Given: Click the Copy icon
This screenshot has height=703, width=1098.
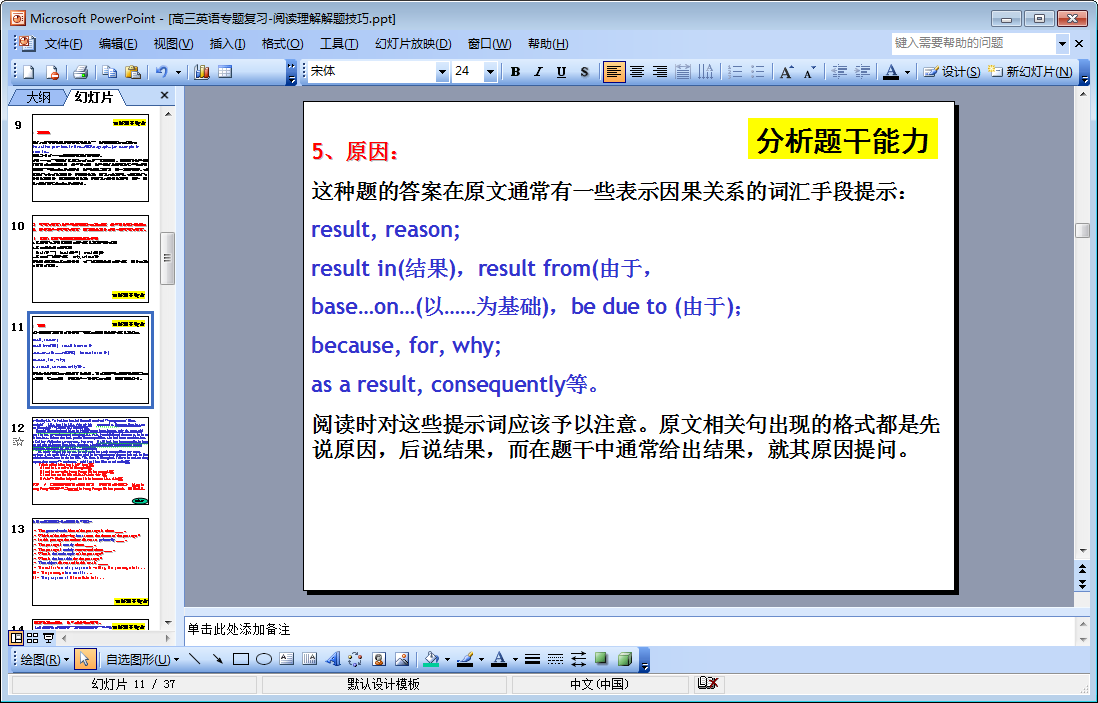Looking at the screenshot, I should pyautogui.click(x=109, y=72).
